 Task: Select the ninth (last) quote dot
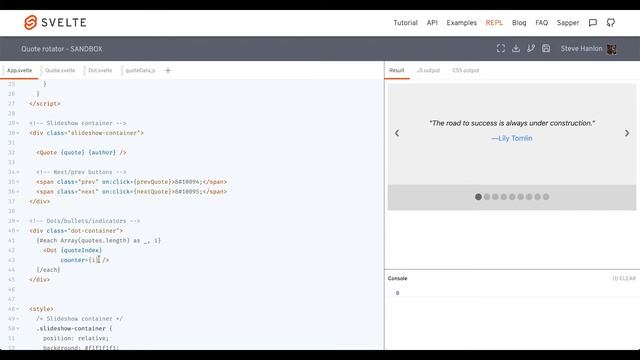point(546,197)
